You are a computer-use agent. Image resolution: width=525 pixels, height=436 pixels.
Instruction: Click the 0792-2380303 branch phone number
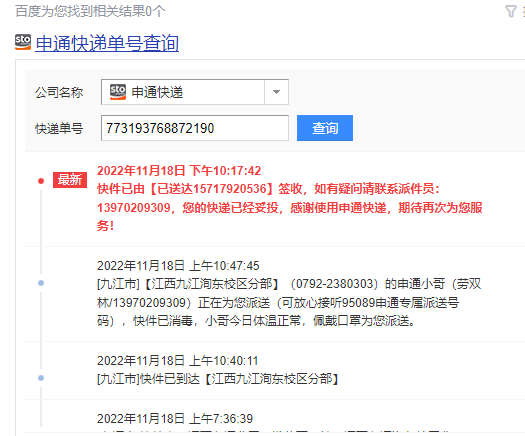[334, 284]
